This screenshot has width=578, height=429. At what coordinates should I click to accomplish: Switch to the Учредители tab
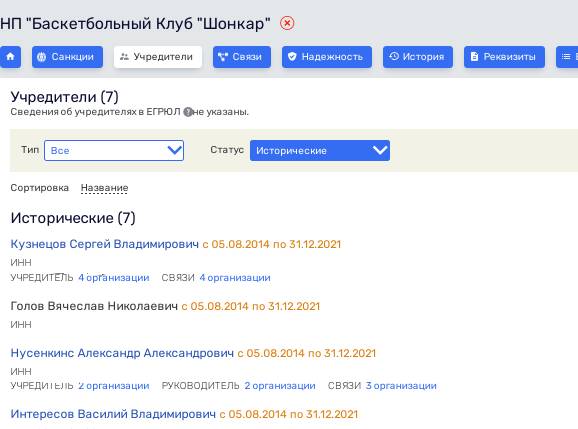click(x=158, y=57)
